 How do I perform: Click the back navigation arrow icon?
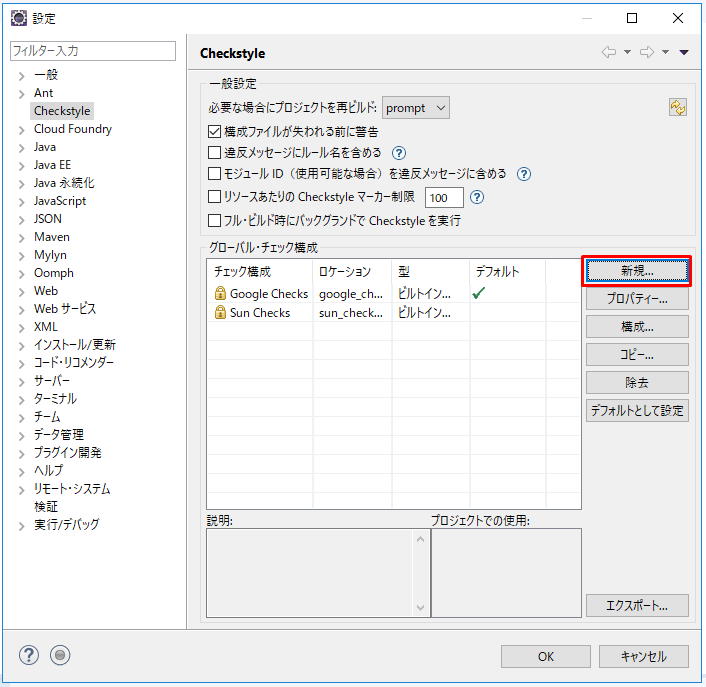pos(609,52)
